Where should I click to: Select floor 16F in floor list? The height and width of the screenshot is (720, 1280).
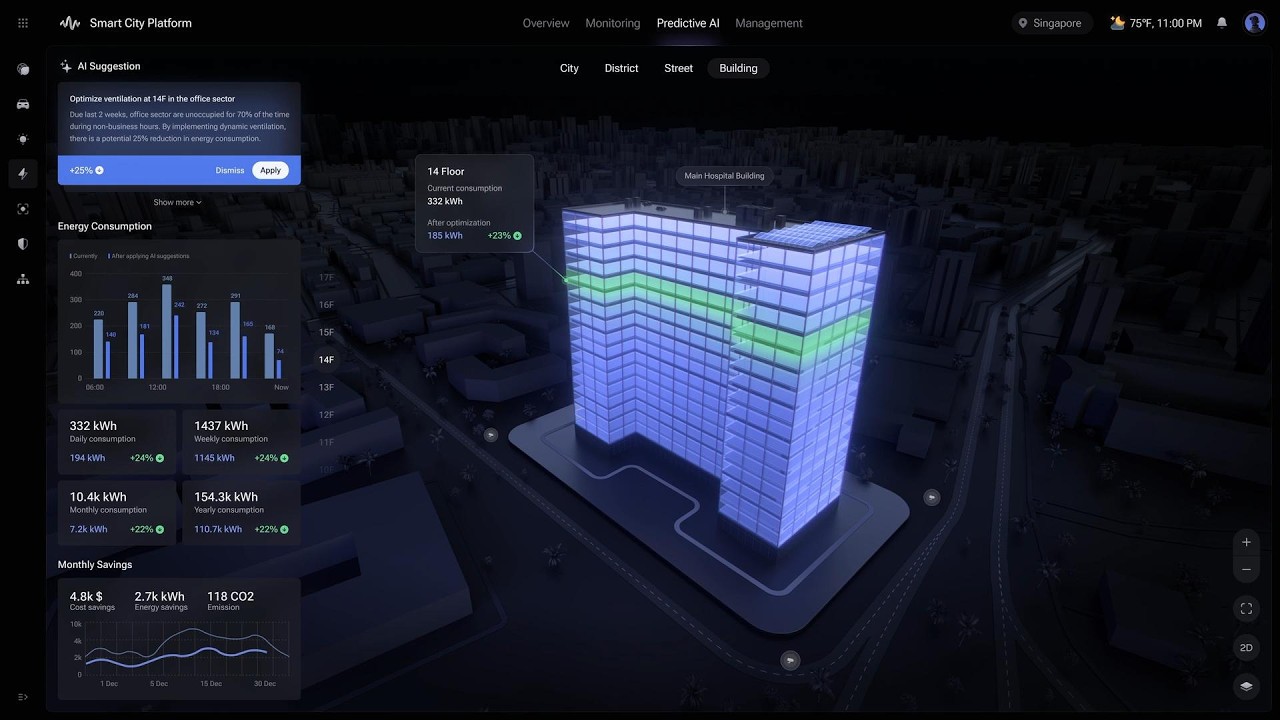326,305
